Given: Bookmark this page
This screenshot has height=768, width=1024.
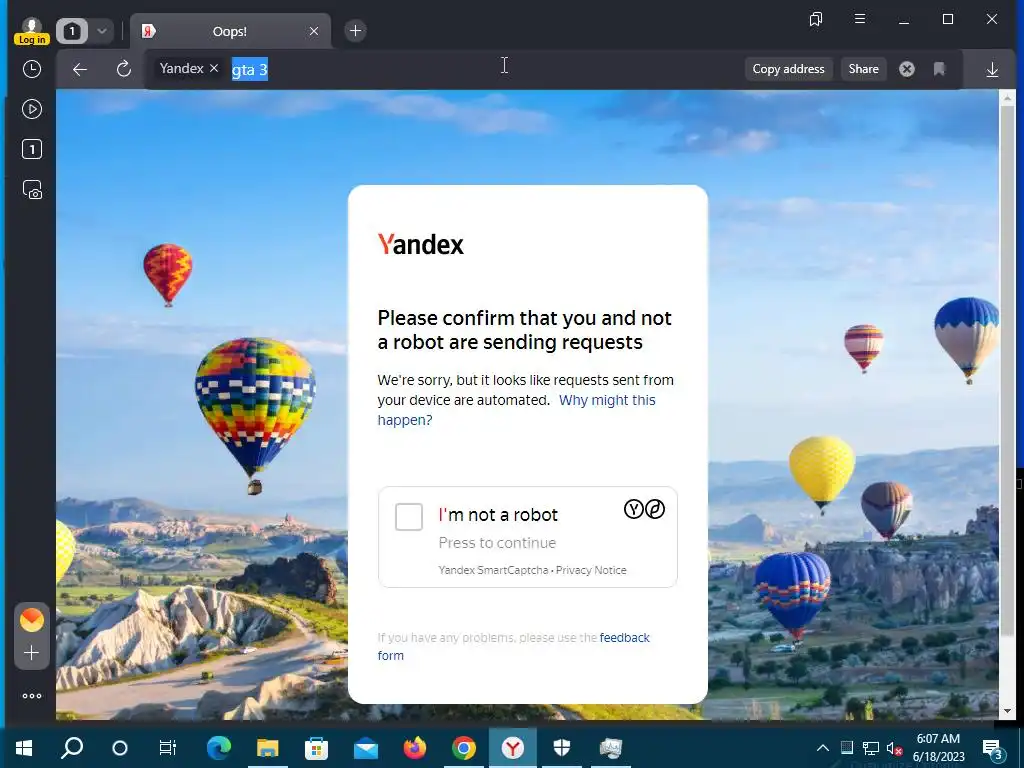Looking at the screenshot, I should point(939,69).
